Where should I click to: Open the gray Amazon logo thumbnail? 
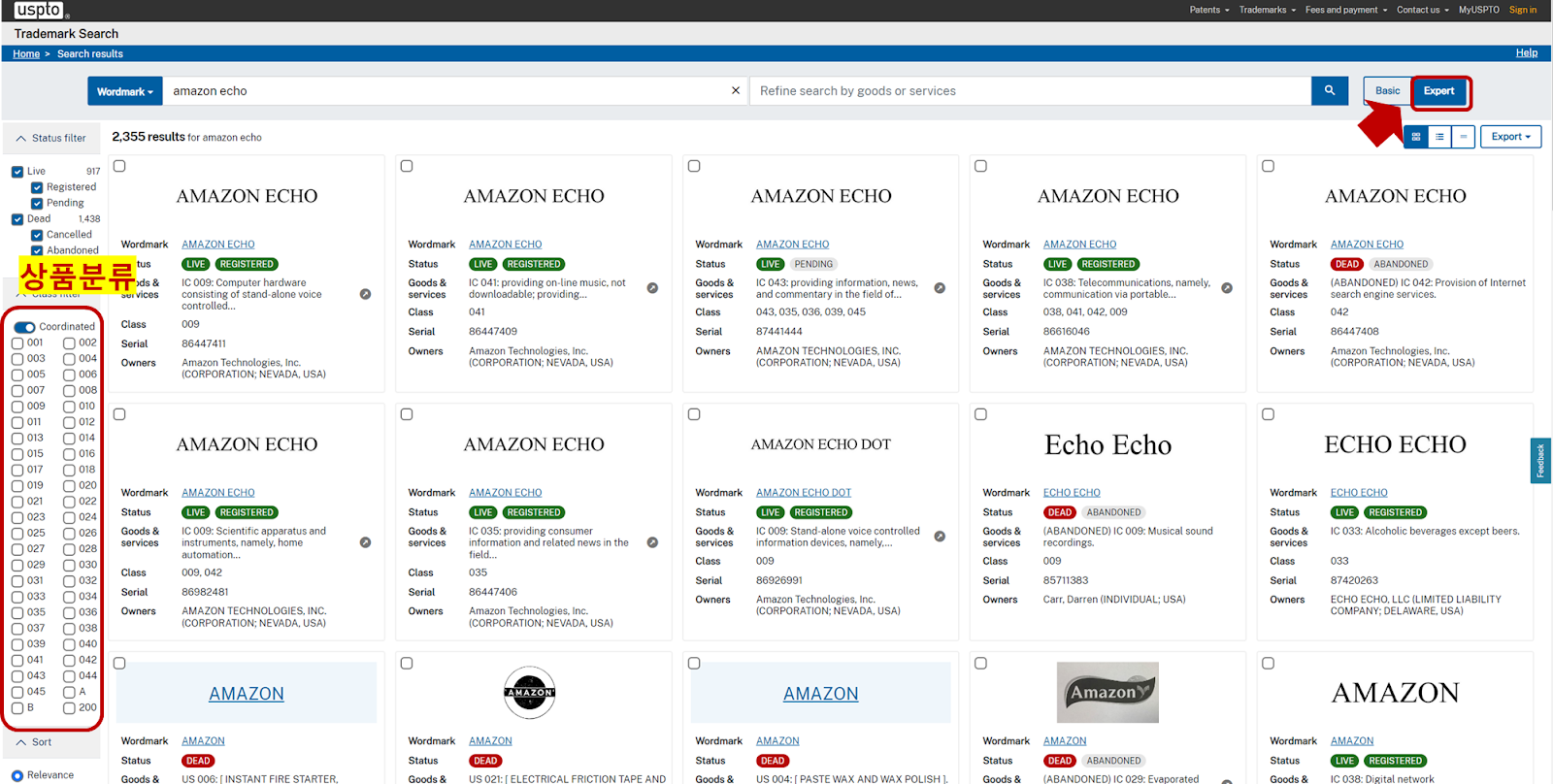coord(1107,692)
